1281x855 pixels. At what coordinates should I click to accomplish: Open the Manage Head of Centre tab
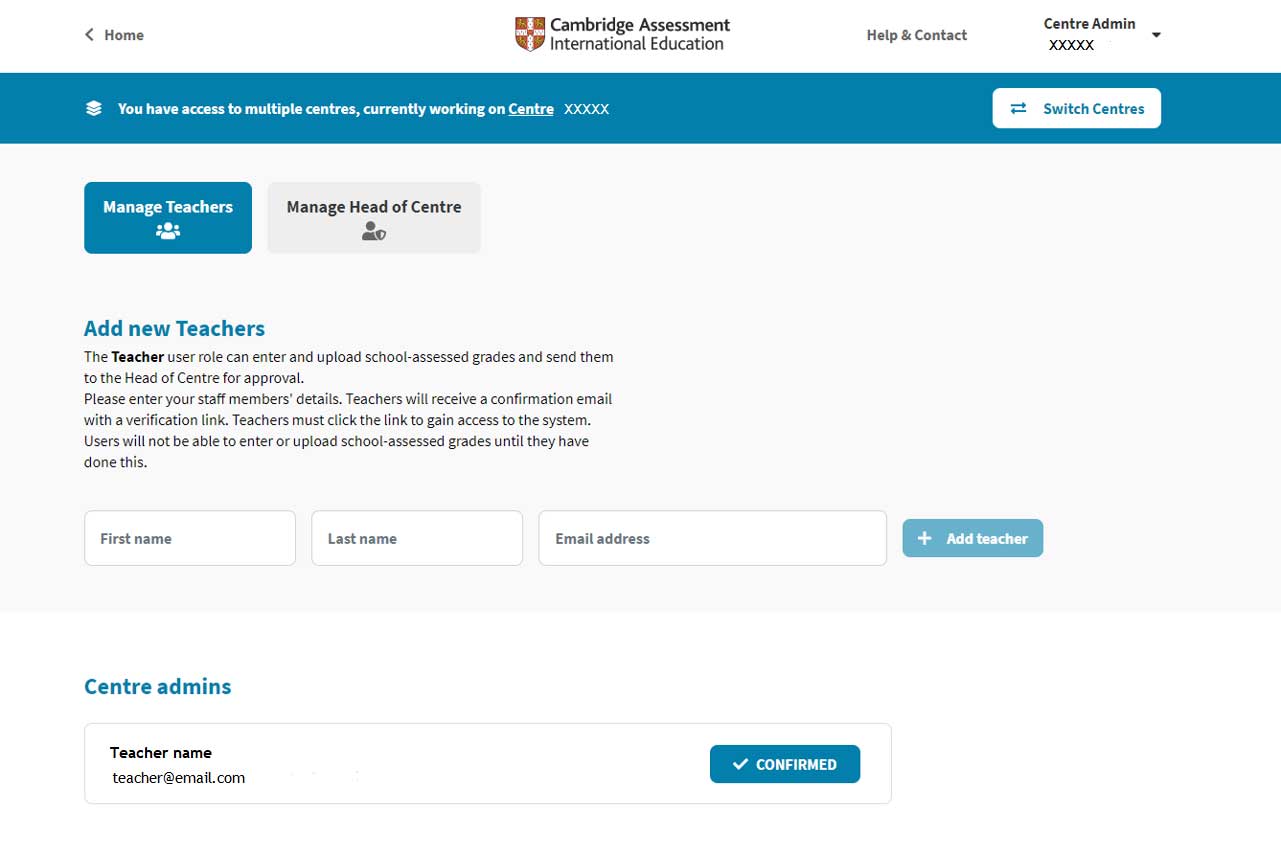click(373, 208)
